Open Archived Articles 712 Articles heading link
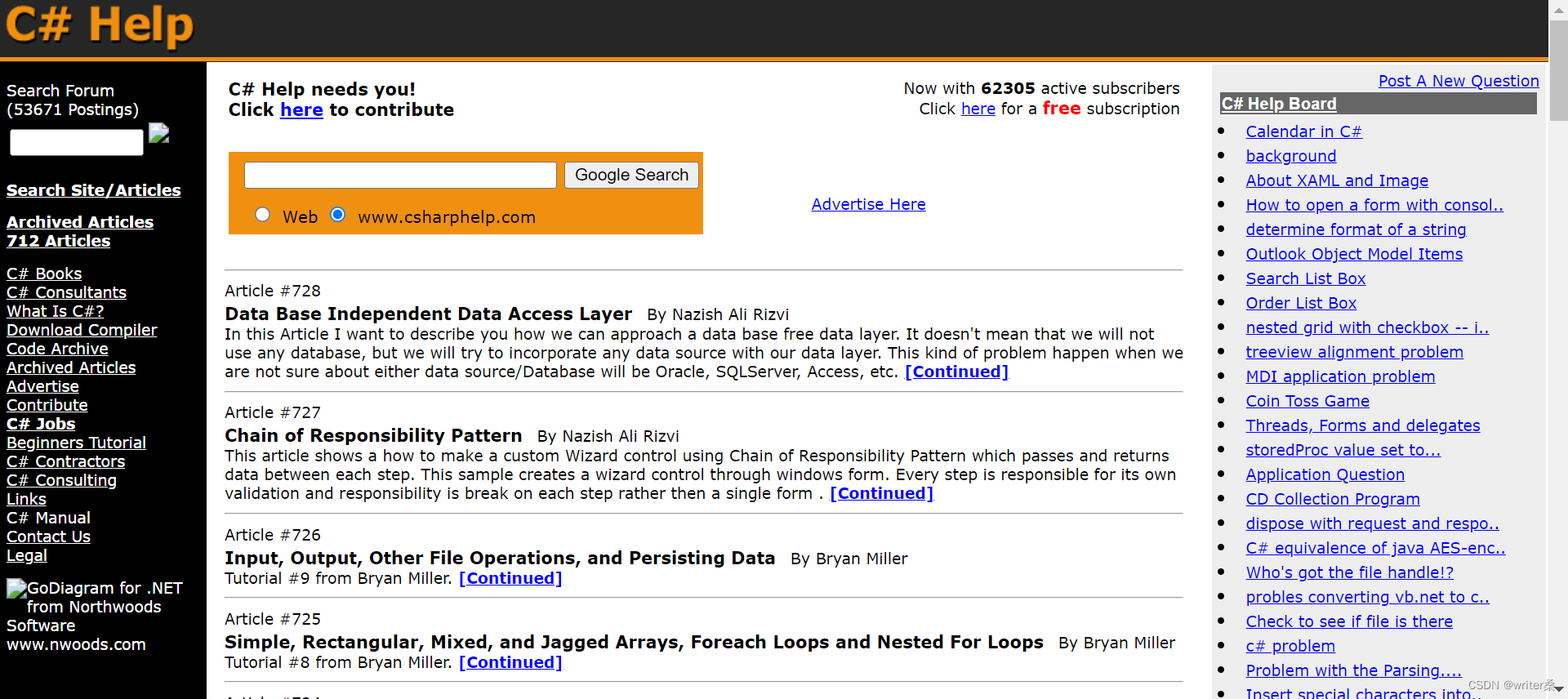Image resolution: width=1568 pixels, height=699 pixels. (80, 231)
